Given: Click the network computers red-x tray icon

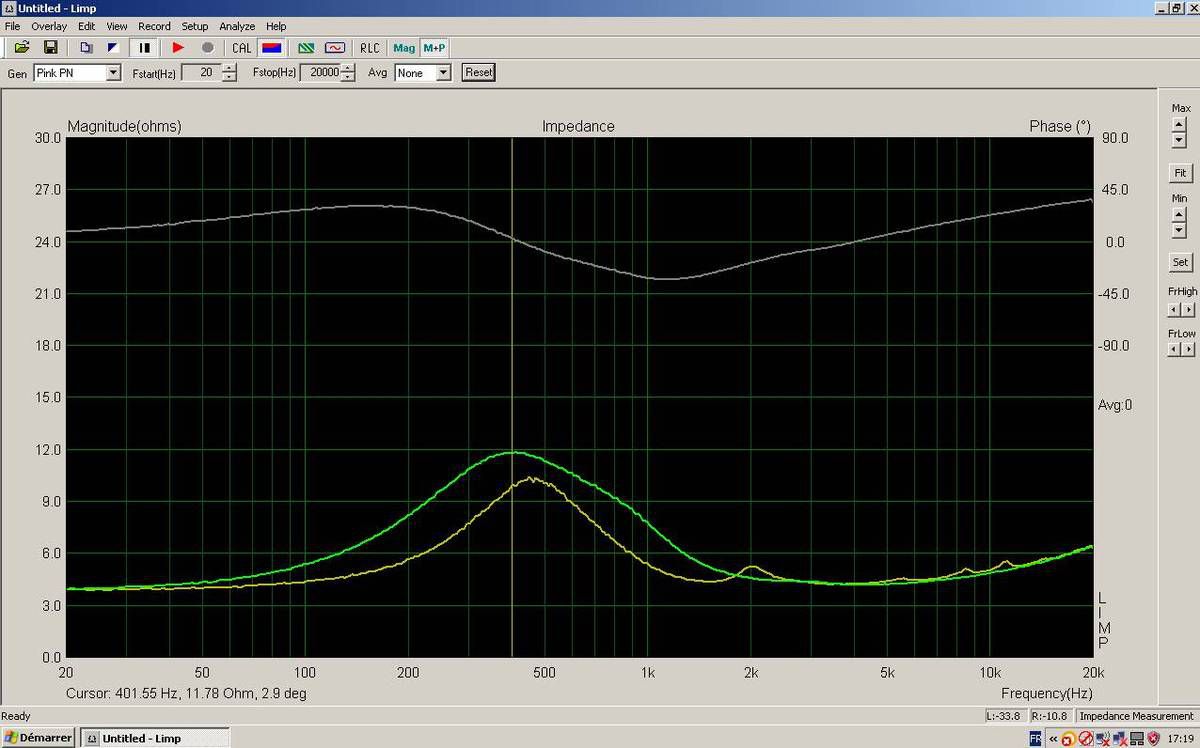Looking at the screenshot, I should click(1119, 738).
